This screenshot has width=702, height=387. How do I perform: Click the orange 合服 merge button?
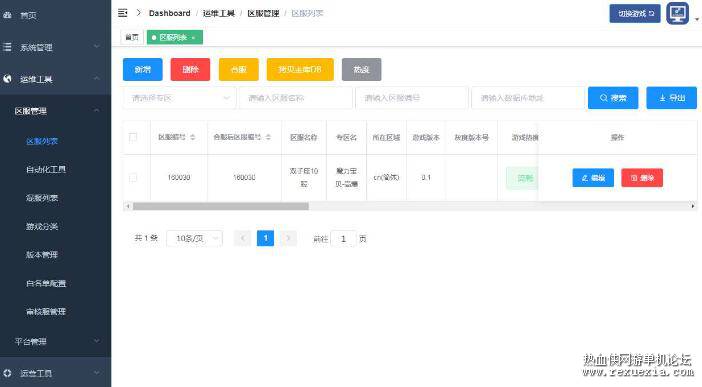(x=239, y=69)
